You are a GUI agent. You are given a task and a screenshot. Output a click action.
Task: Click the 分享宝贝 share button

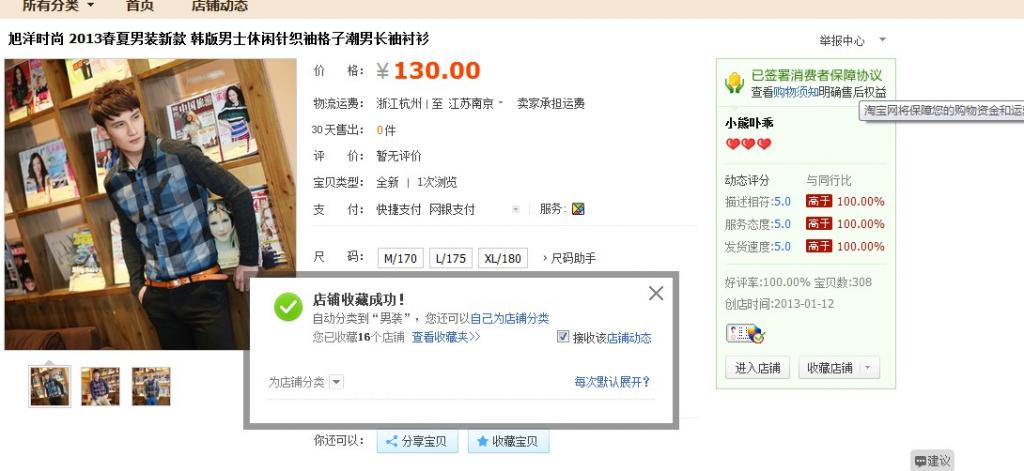click(x=417, y=442)
